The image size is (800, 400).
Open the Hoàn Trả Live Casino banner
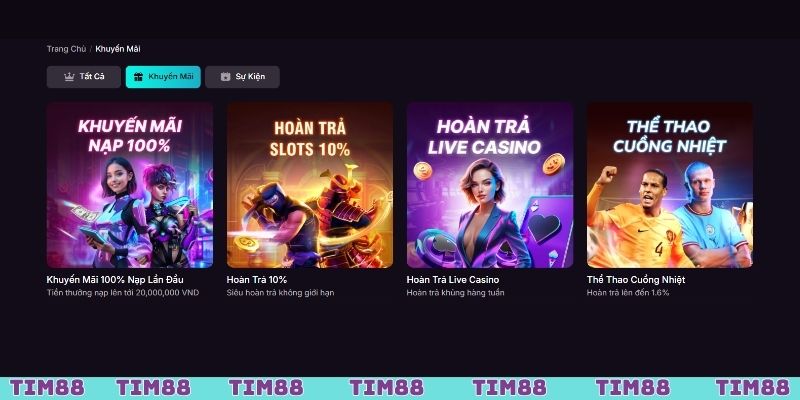490,185
